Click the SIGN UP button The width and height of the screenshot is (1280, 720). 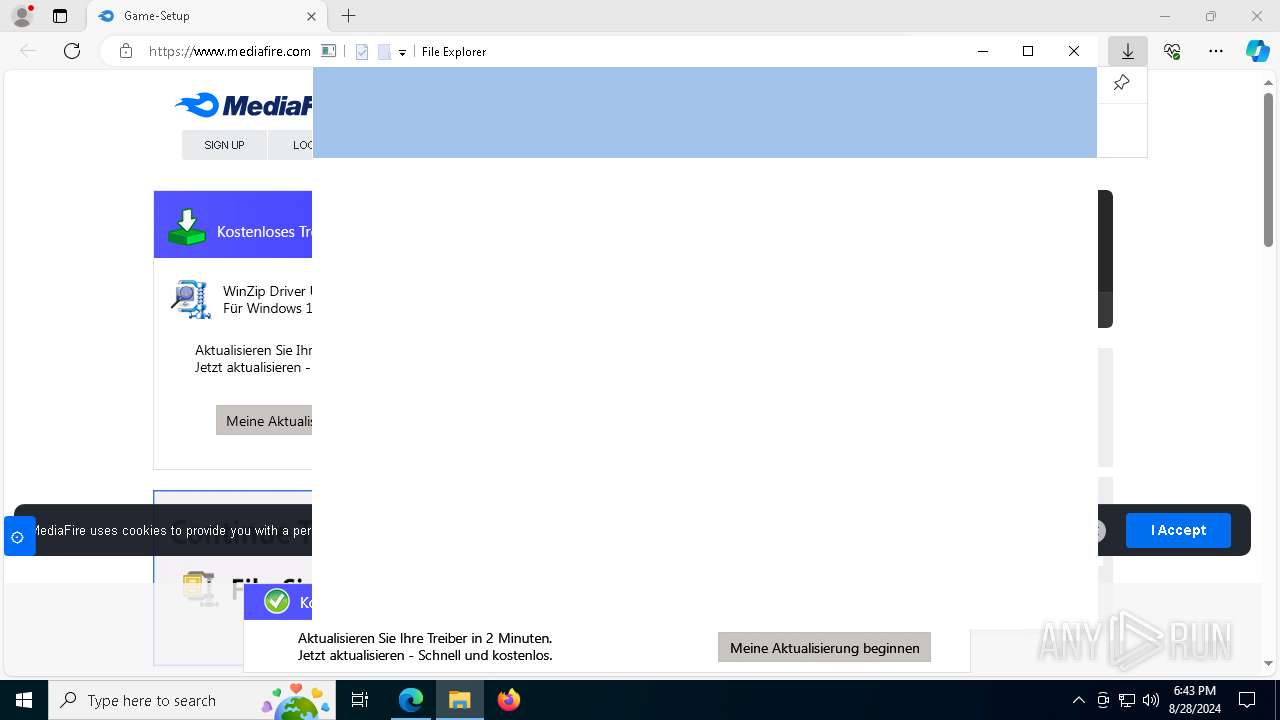click(x=224, y=145)
